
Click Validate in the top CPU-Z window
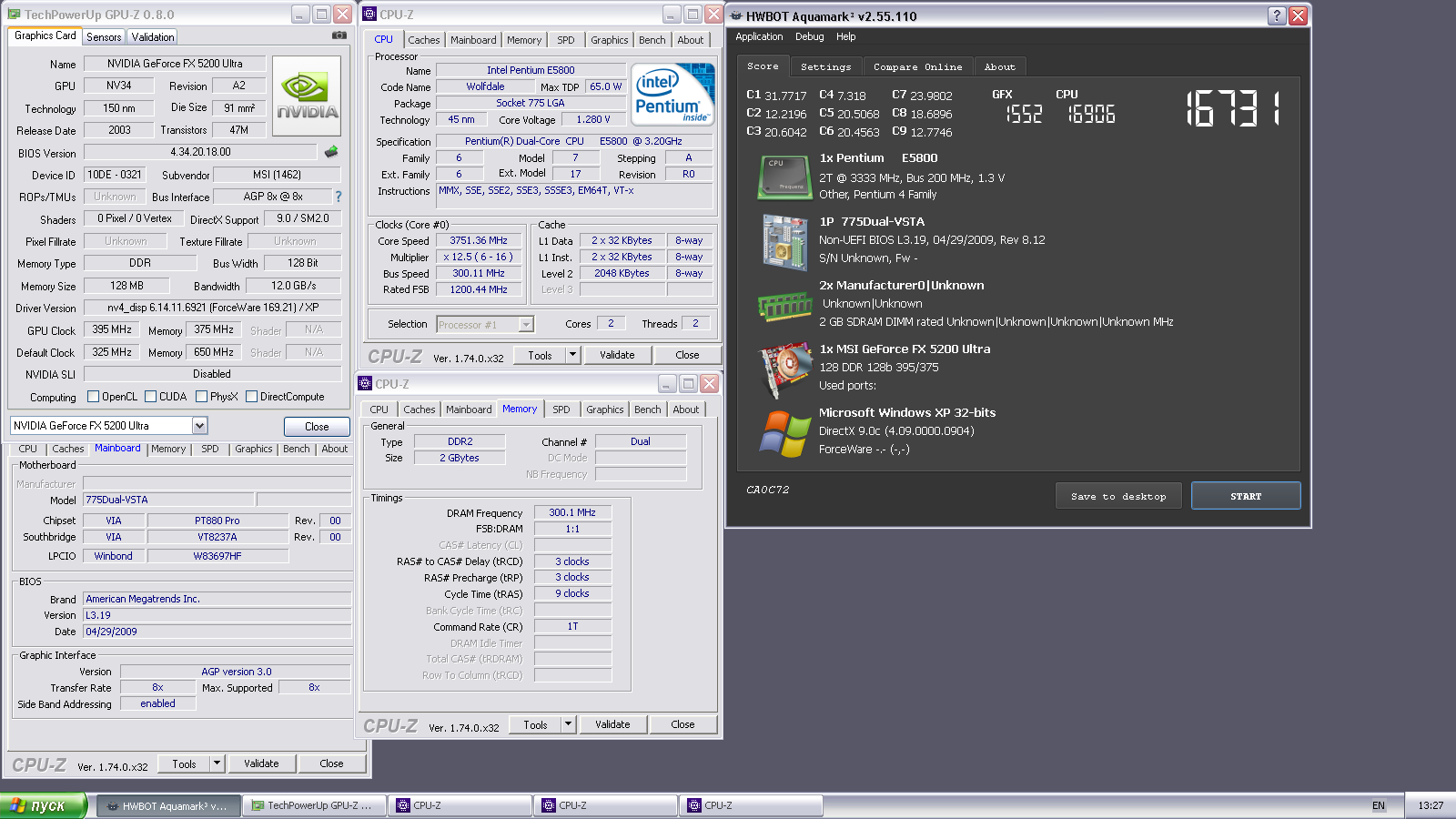click(x=617, y=355)
